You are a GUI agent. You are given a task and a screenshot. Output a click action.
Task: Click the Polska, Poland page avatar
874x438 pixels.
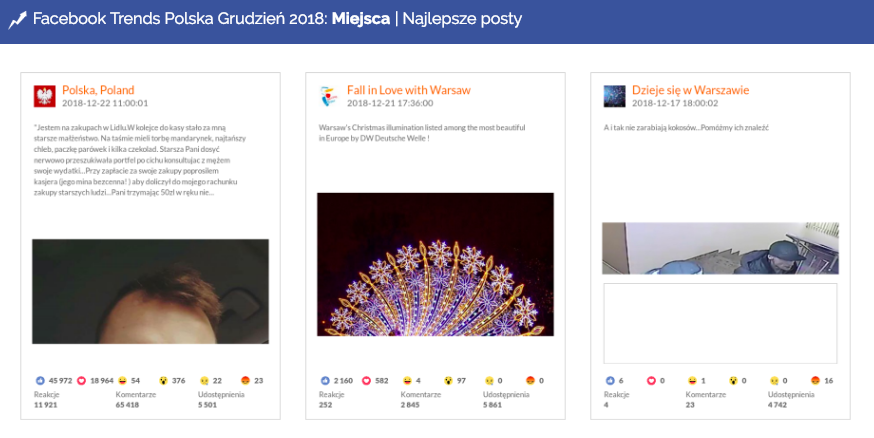[44, 96]
